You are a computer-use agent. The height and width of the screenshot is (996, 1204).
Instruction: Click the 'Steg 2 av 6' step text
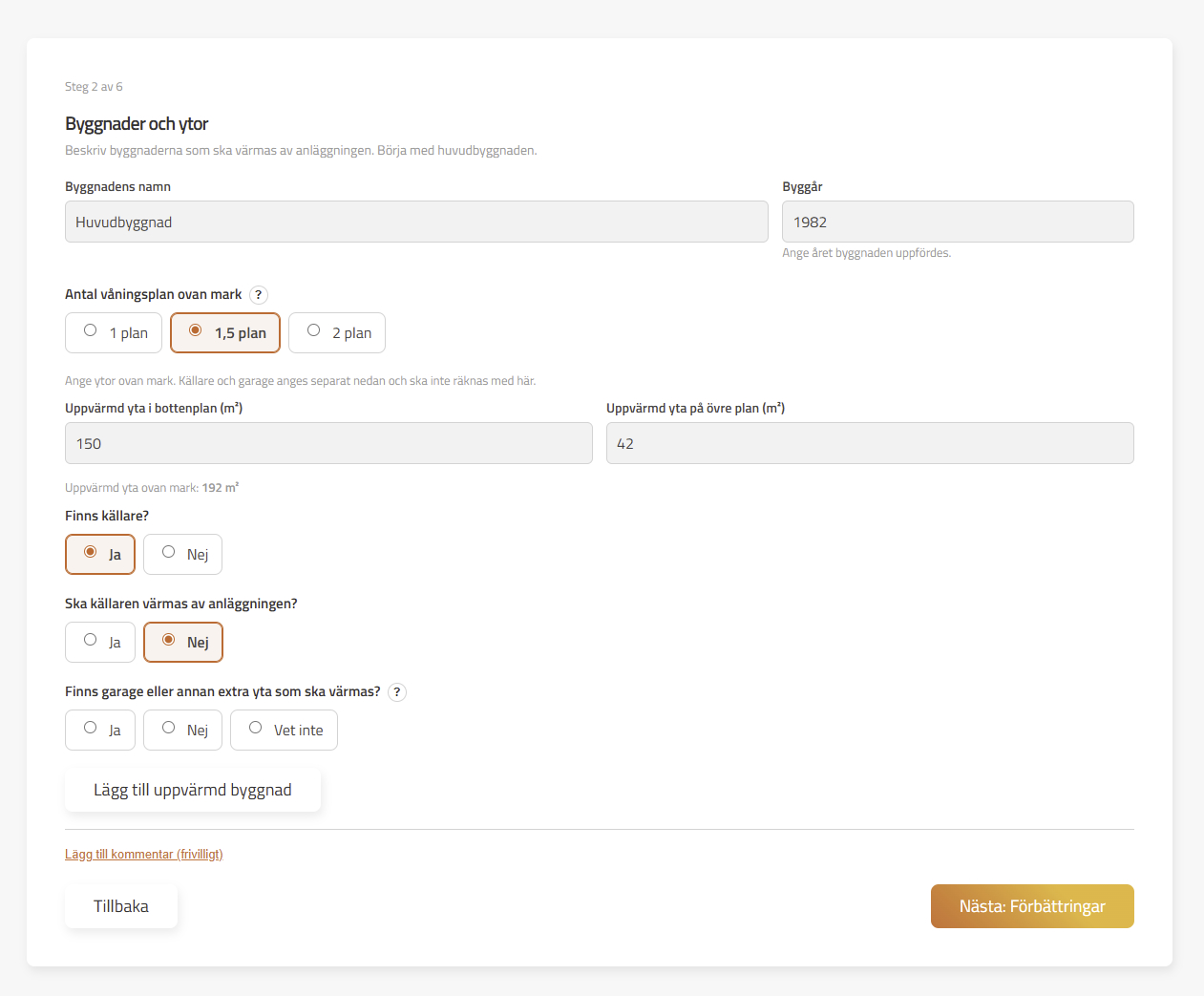click(94, 87)
